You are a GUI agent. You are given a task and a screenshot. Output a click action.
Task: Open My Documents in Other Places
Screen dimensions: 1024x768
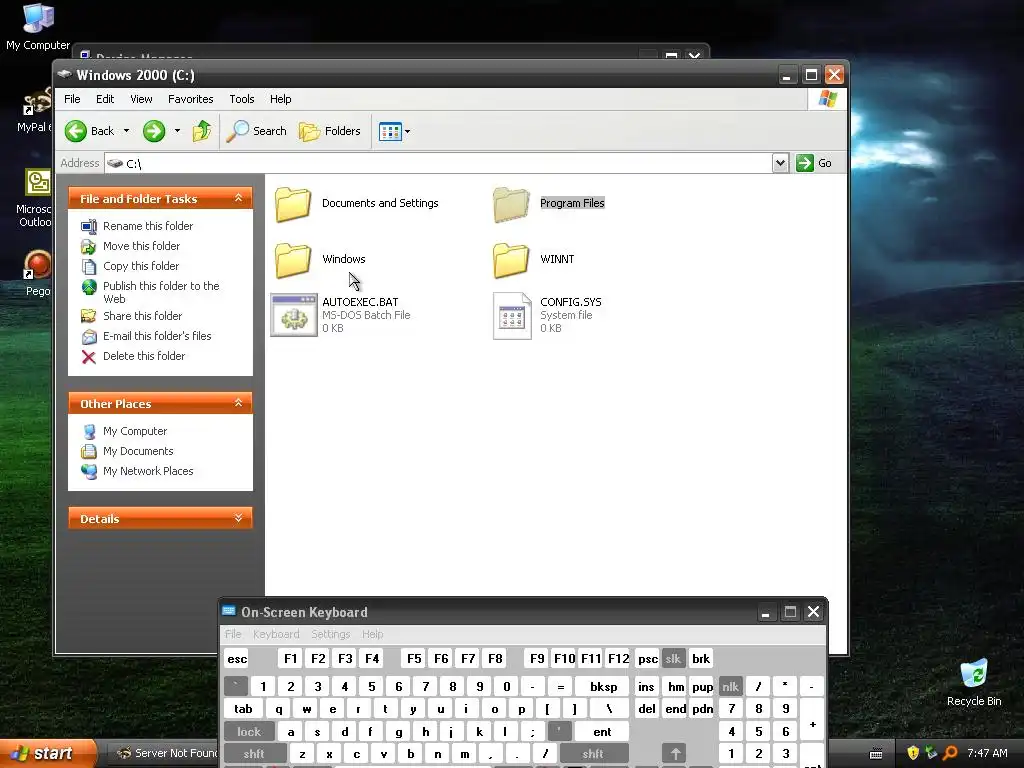click(x=138, y=452)
